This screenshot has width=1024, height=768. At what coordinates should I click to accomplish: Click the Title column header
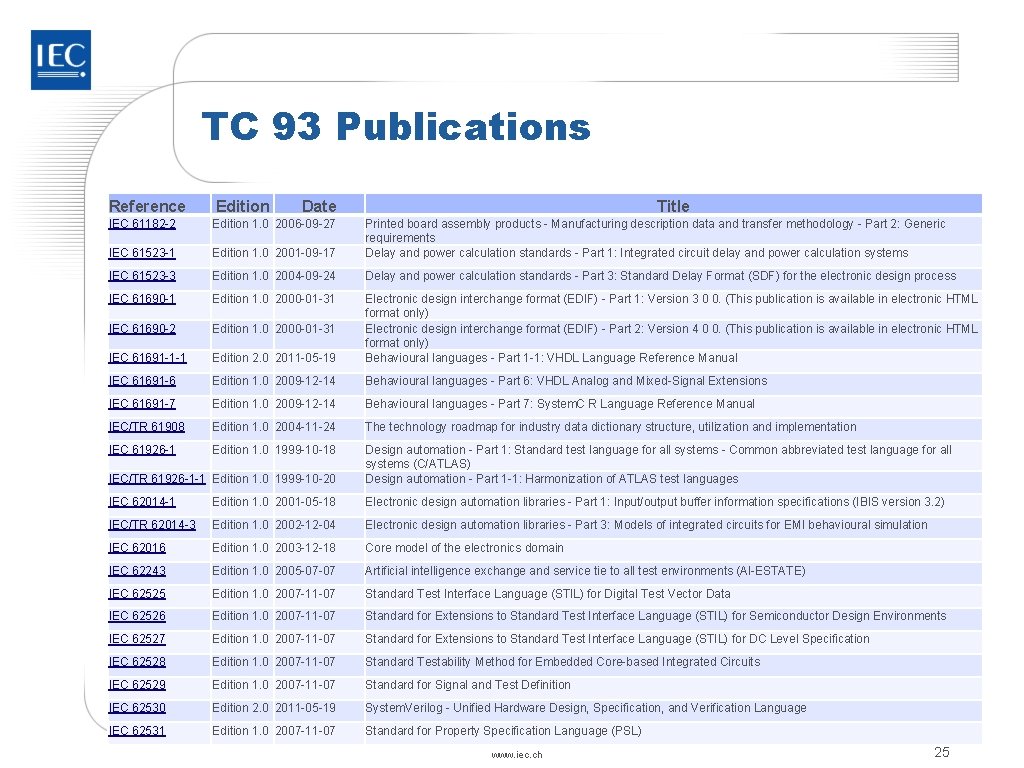[673, 206]
